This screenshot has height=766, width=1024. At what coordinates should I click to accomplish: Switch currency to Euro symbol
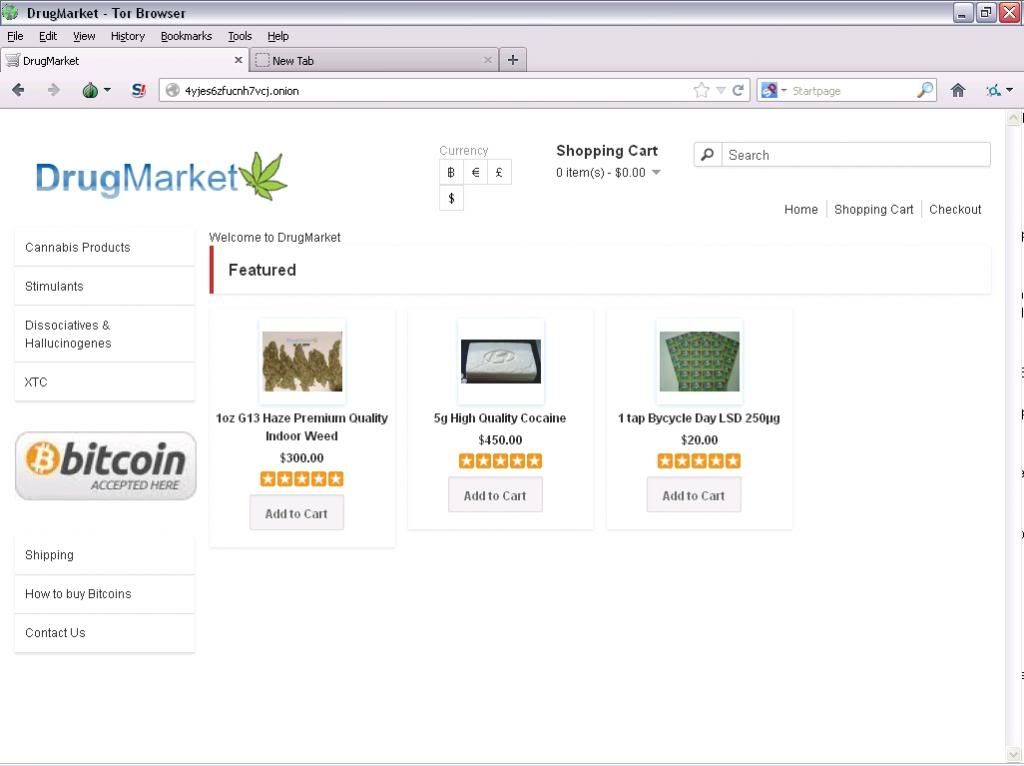(475, 172)
